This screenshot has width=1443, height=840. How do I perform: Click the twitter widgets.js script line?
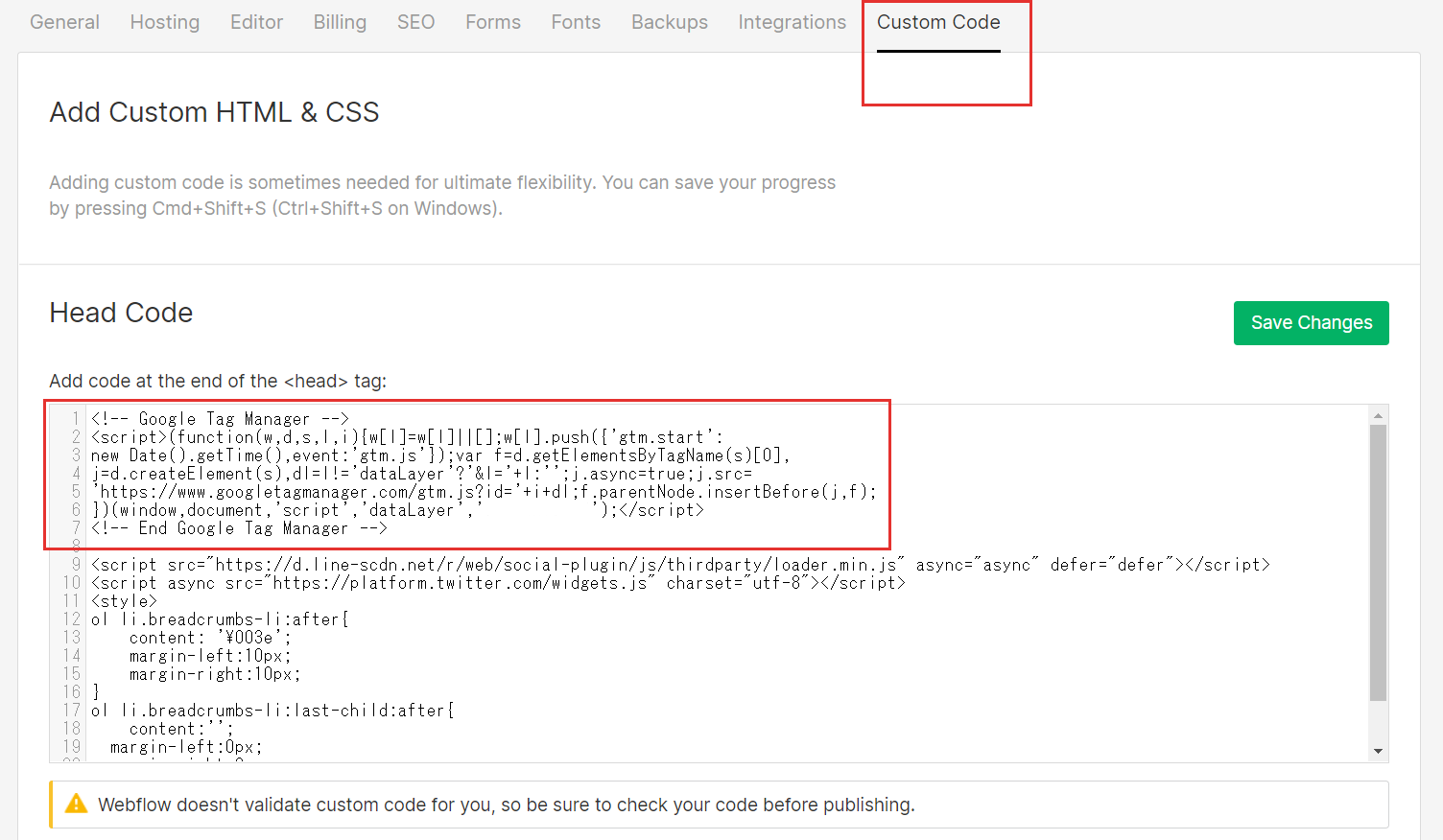point(498,583)
